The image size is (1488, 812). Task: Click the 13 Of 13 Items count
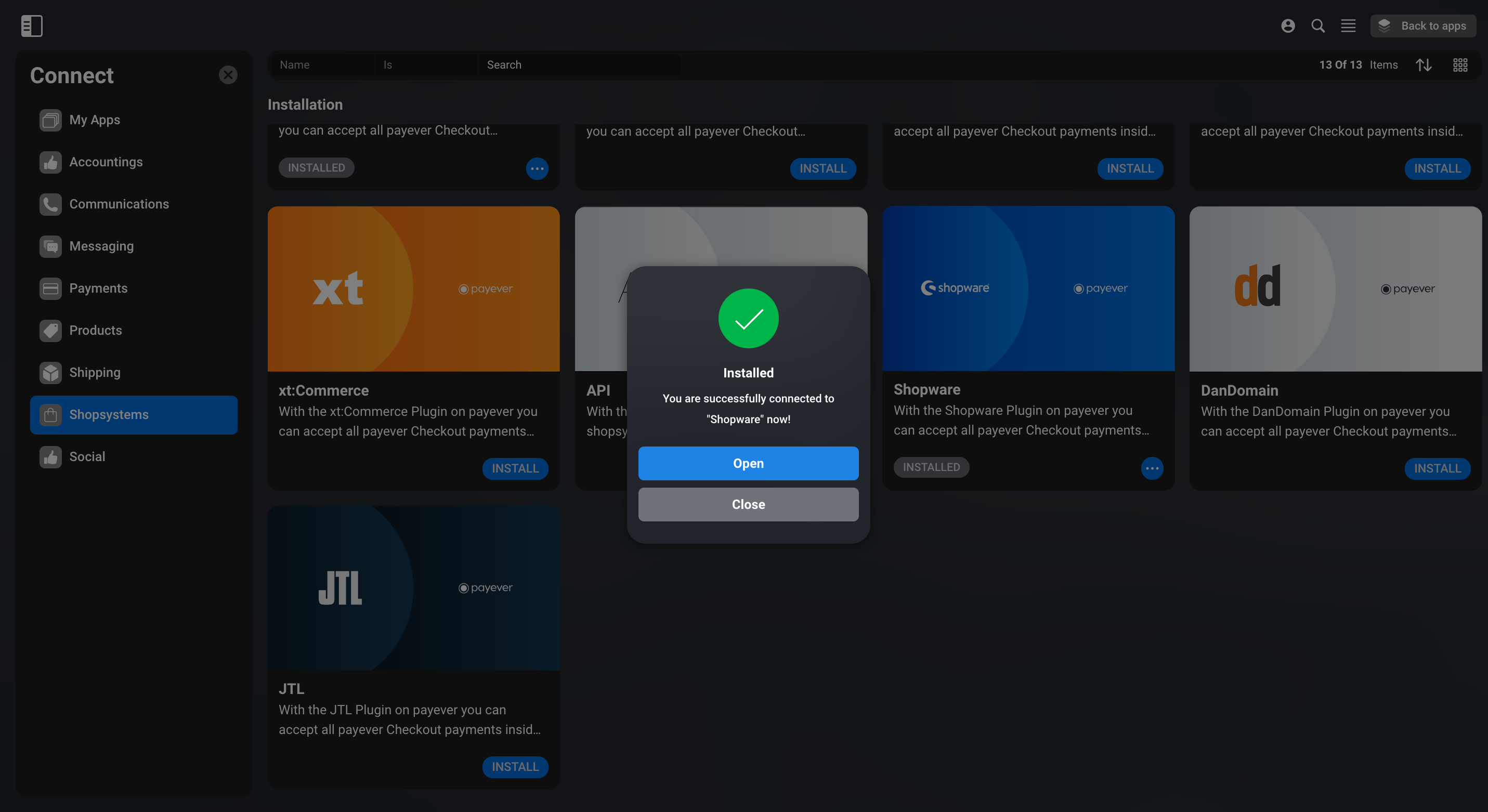[x=1358, y=64]
